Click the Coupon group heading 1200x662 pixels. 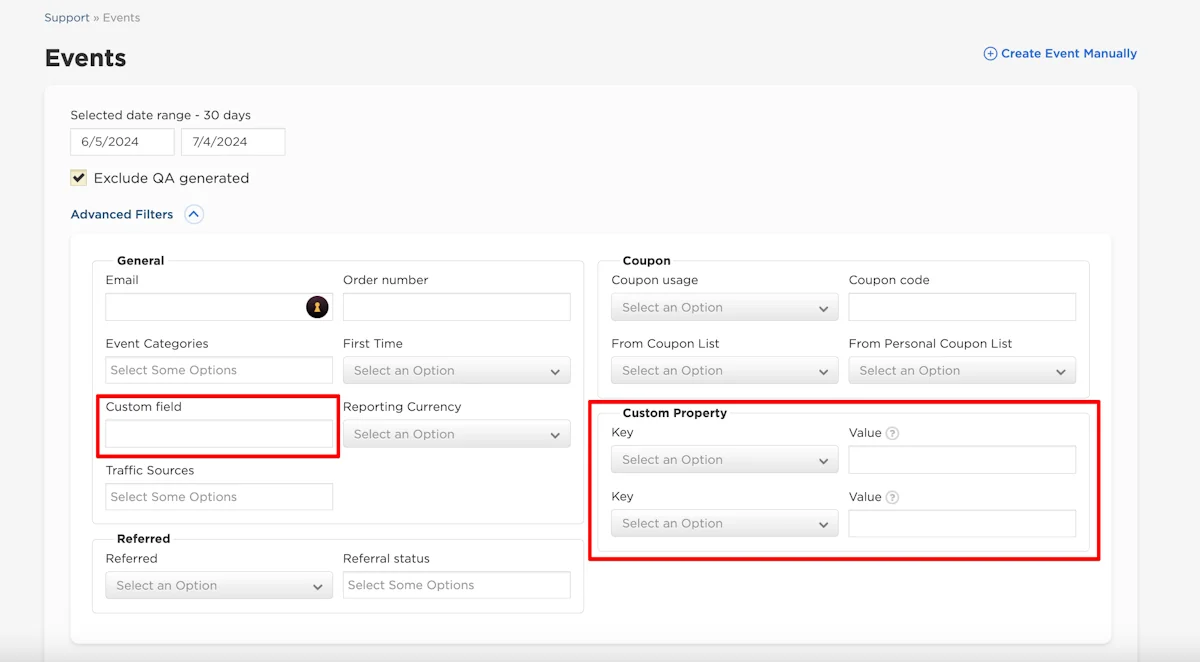coord(647,260)
